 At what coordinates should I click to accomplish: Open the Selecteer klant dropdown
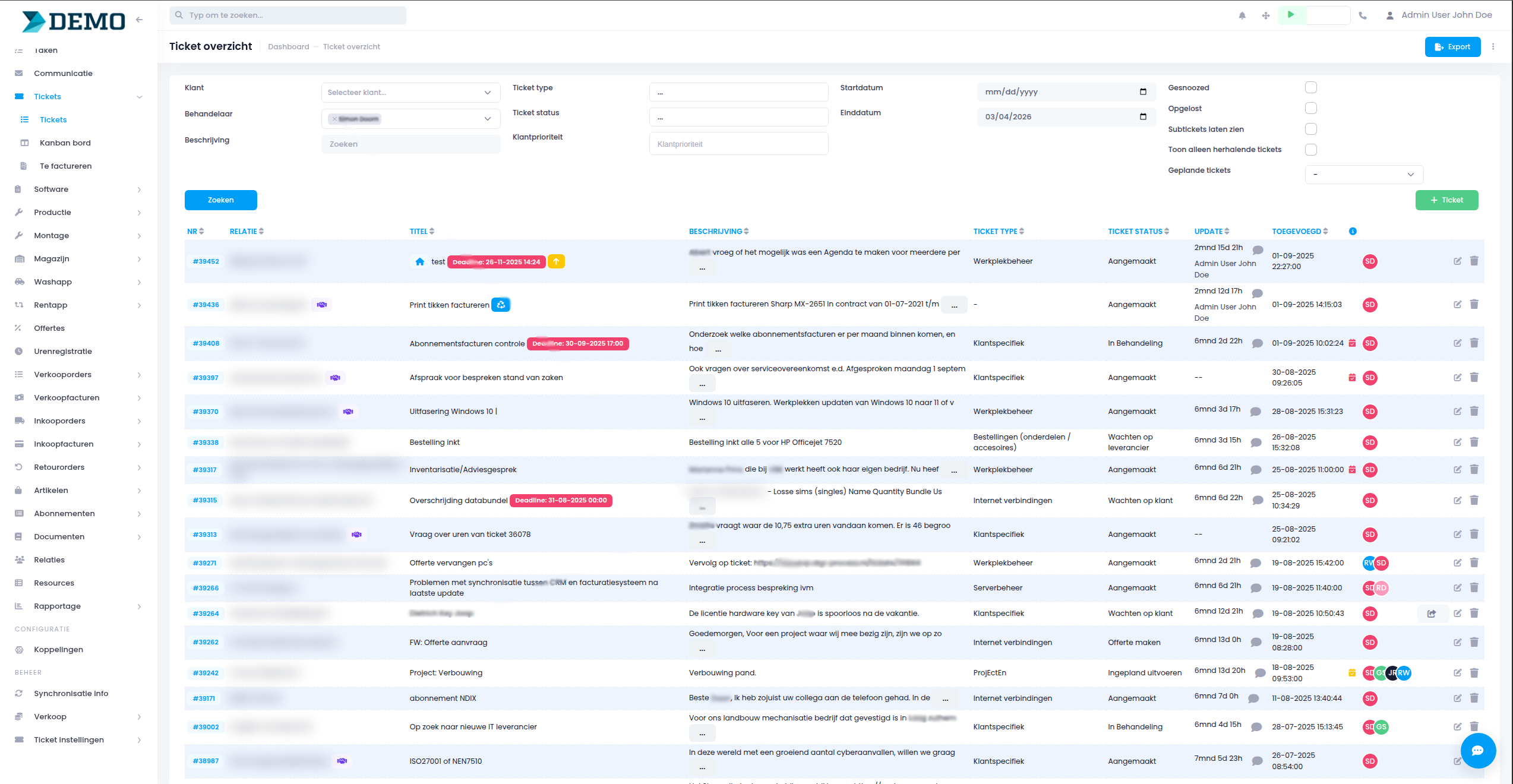(x=410, y=93)
